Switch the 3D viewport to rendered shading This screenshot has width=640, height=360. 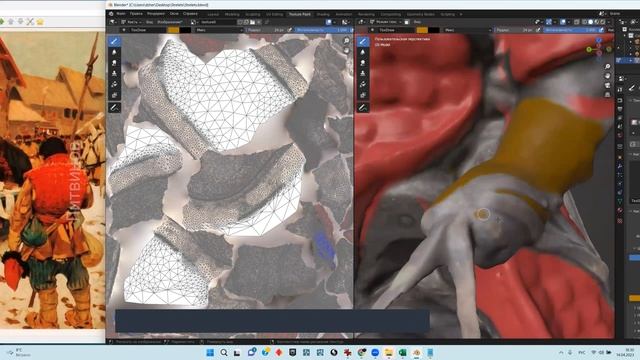603,22
